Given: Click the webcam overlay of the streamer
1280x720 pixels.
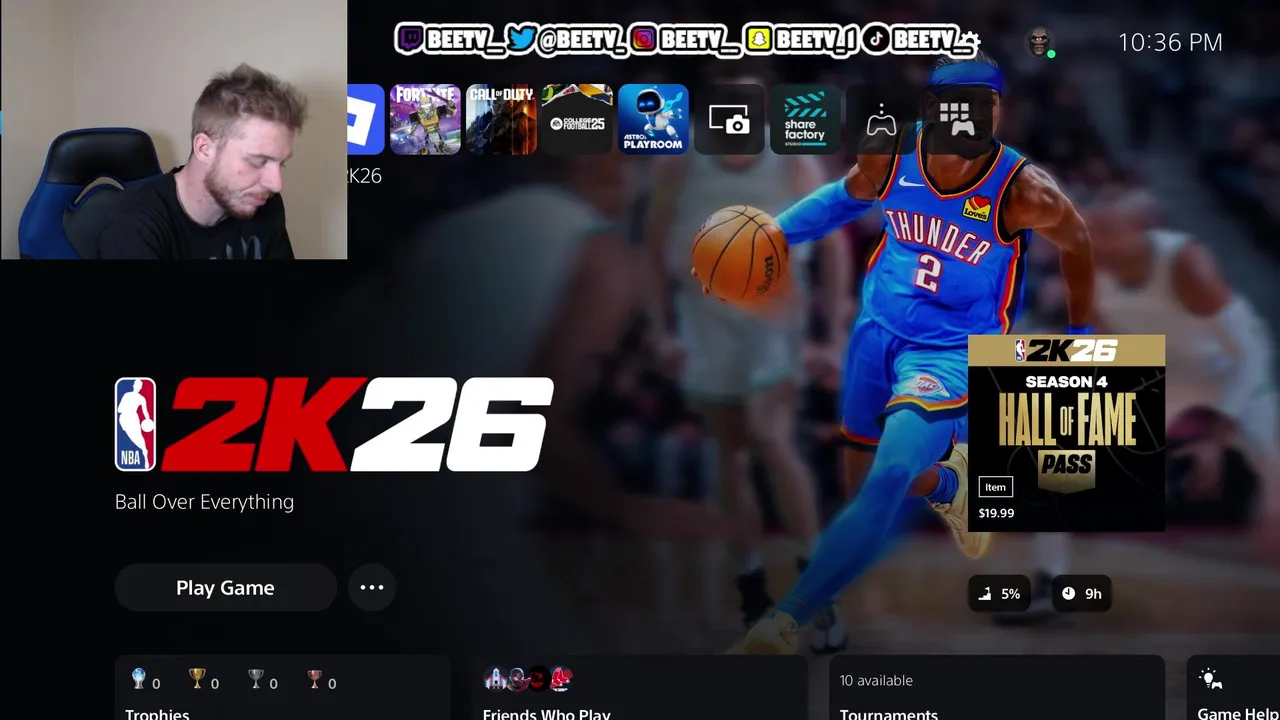Looking at the screenshot, I should (x=174, y=130).
